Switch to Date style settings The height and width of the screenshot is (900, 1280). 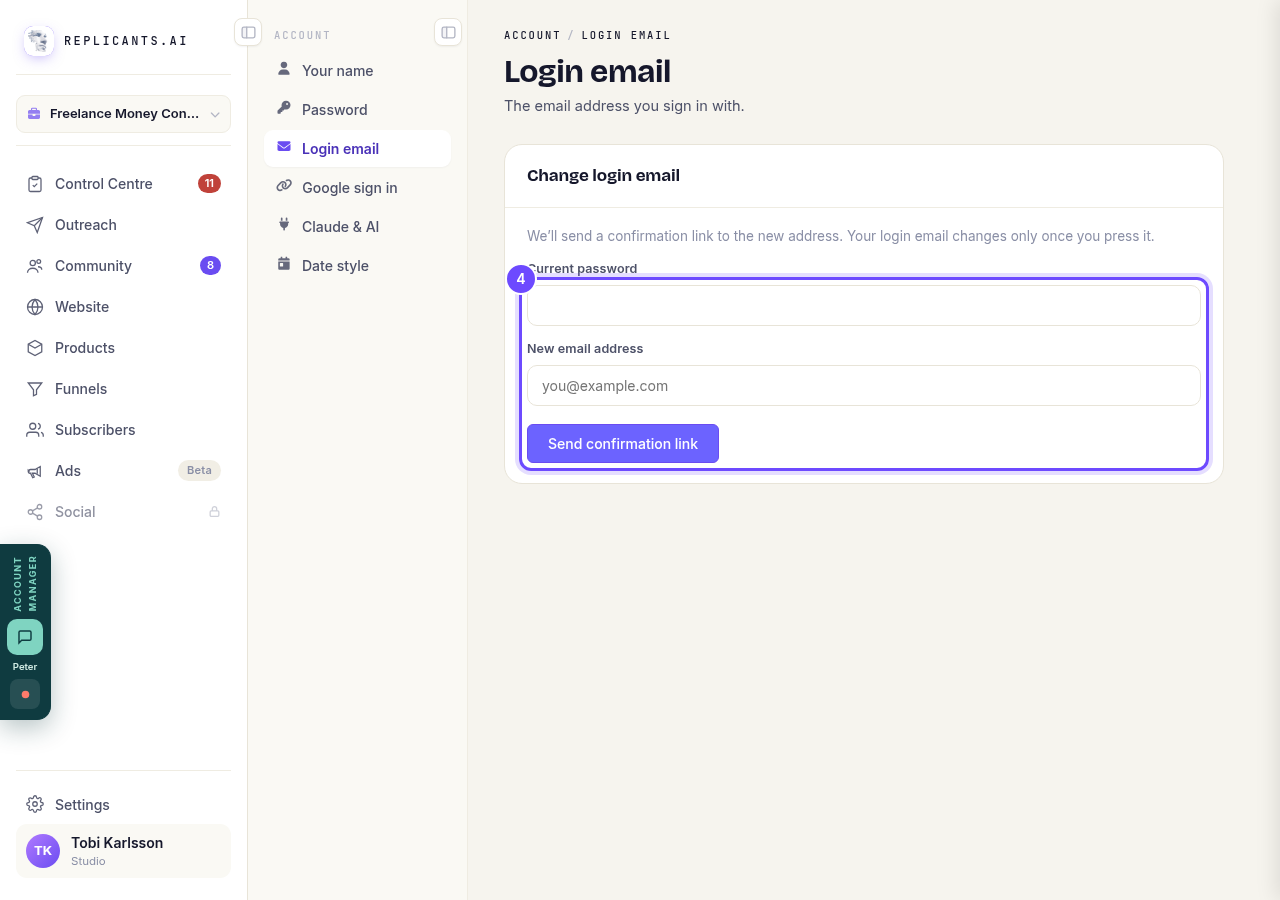pos(357,266)
